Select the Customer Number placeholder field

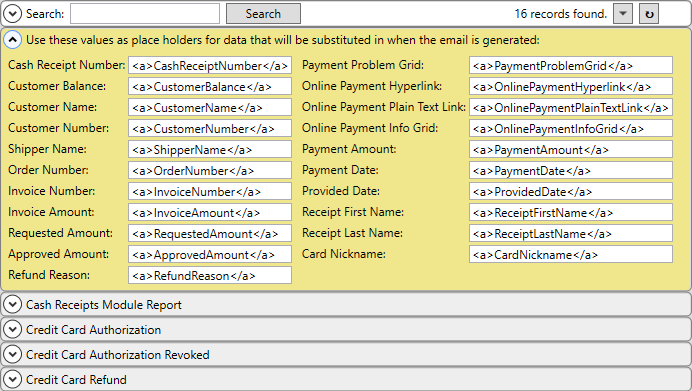[x=210, y=128]
